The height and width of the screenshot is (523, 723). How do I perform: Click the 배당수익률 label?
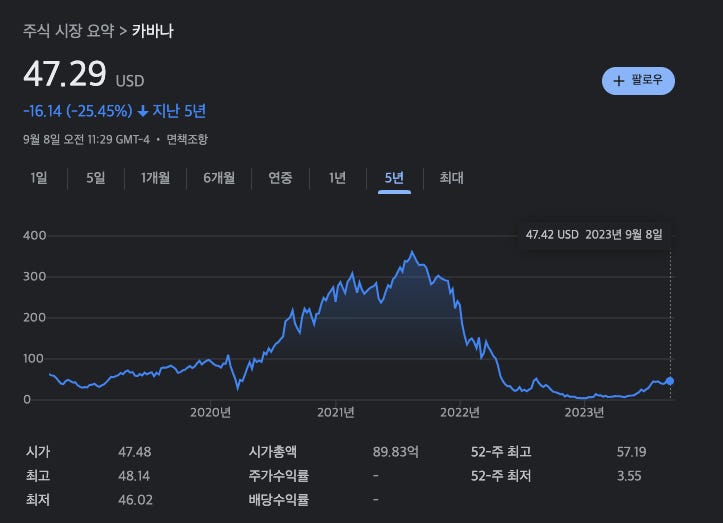279,499
